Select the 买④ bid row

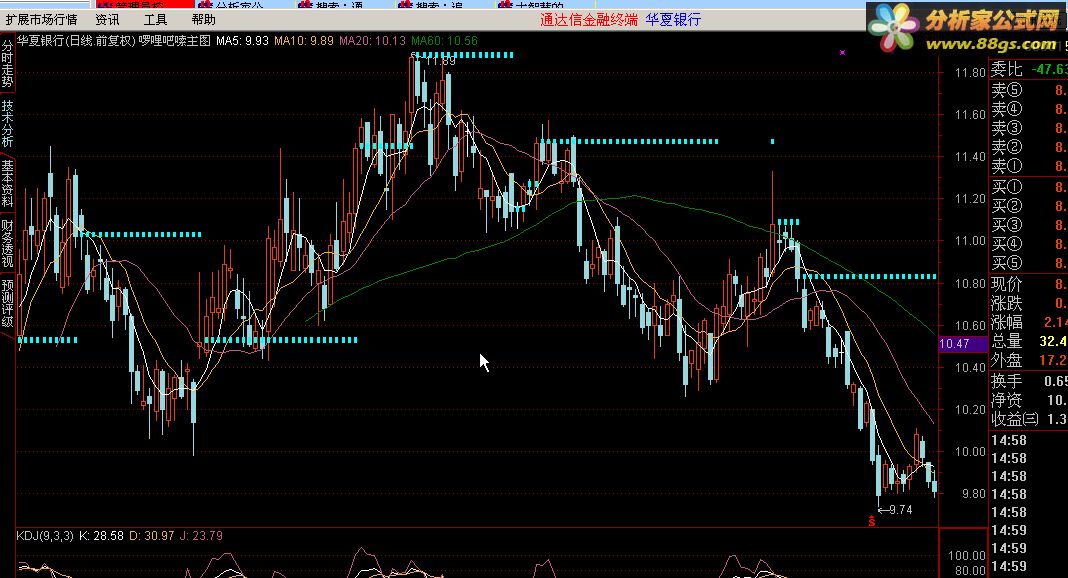[1028, 244]
